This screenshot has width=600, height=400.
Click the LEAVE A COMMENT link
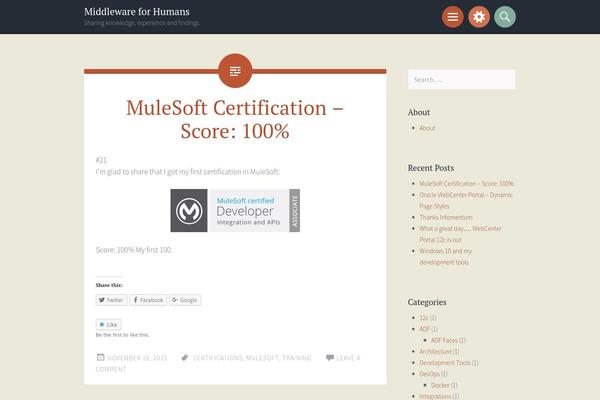click(x=348, y=358)
